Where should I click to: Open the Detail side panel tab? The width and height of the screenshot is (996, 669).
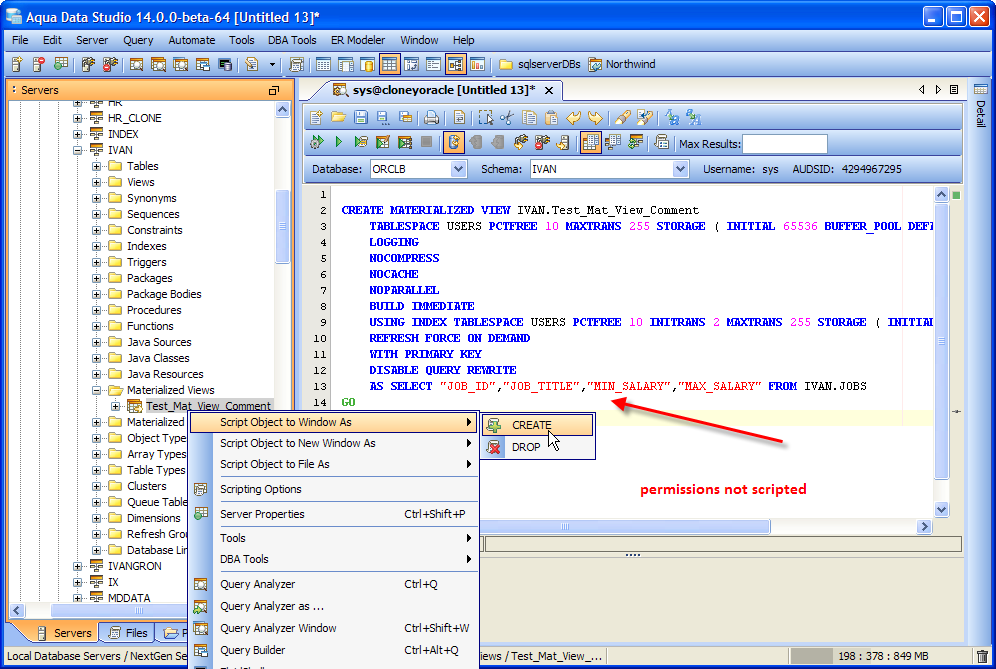(x=981, y=106)
